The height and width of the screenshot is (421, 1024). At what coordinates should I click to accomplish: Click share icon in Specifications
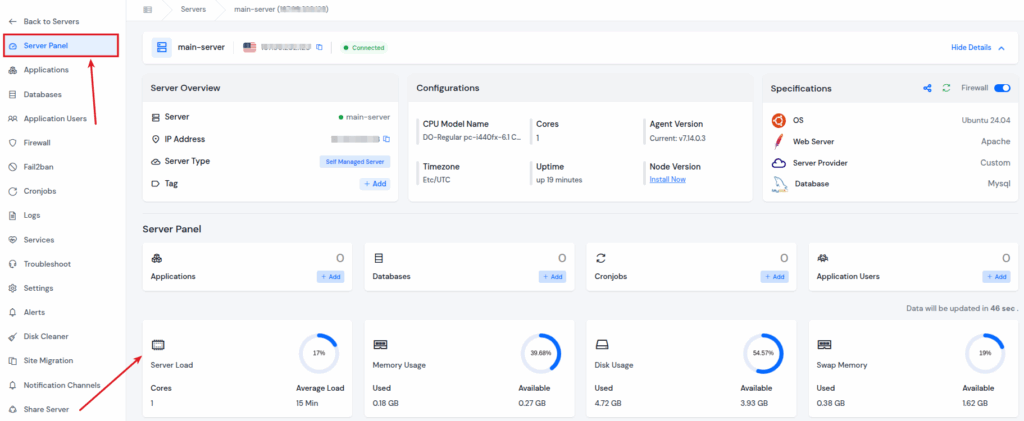[927, 88]
